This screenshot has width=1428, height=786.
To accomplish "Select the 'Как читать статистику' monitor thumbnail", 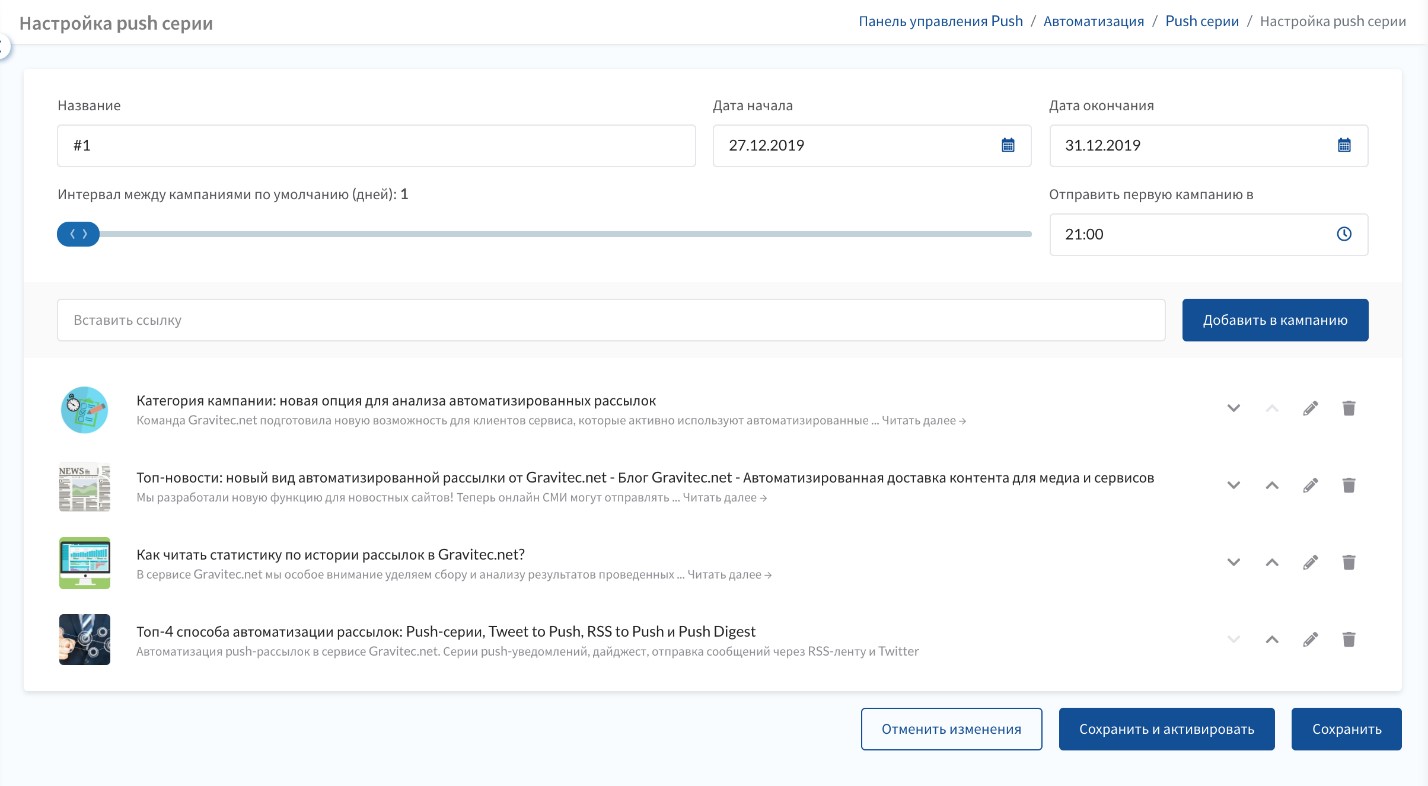I will (x=84, y=564).
